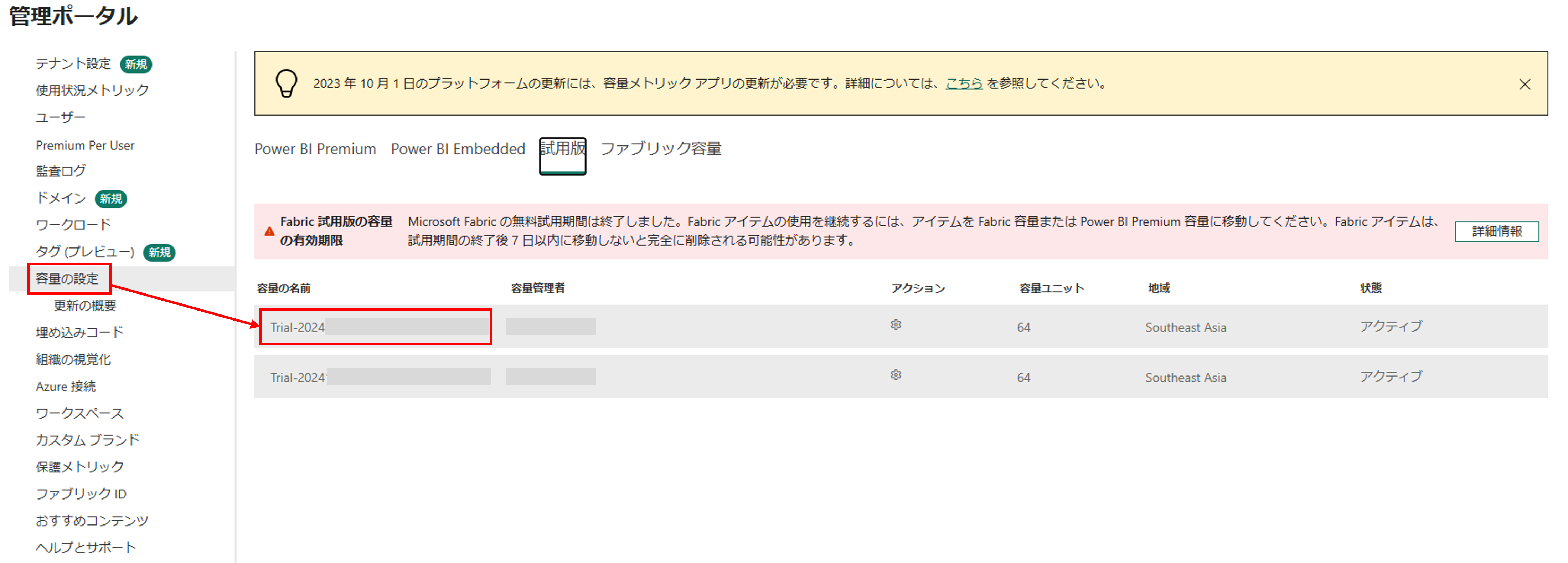Open the こちら link in the yellow banner
1568x563 pixels.
point(962,84)
